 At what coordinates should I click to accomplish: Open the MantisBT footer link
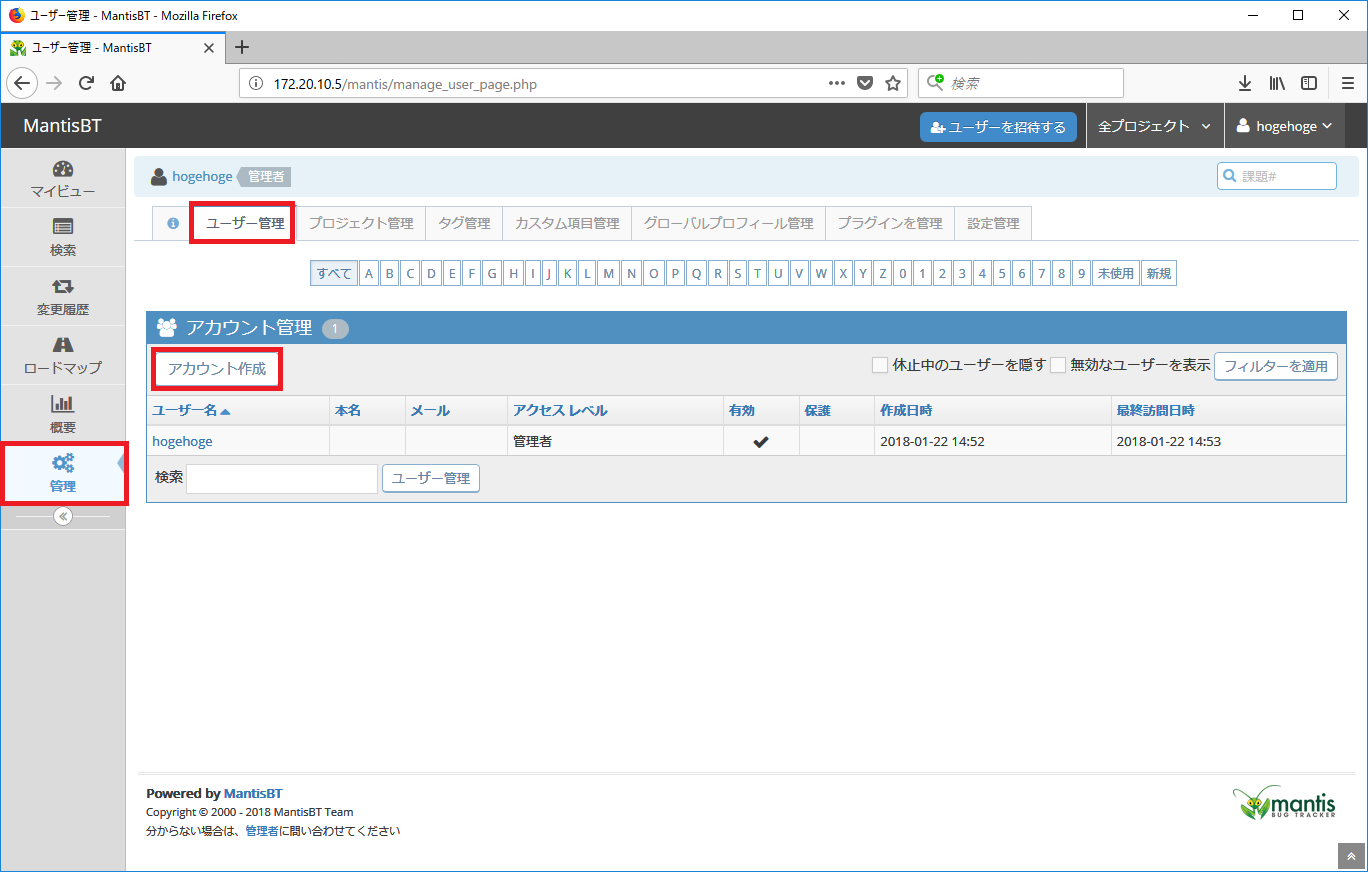(x=253, y=793)
